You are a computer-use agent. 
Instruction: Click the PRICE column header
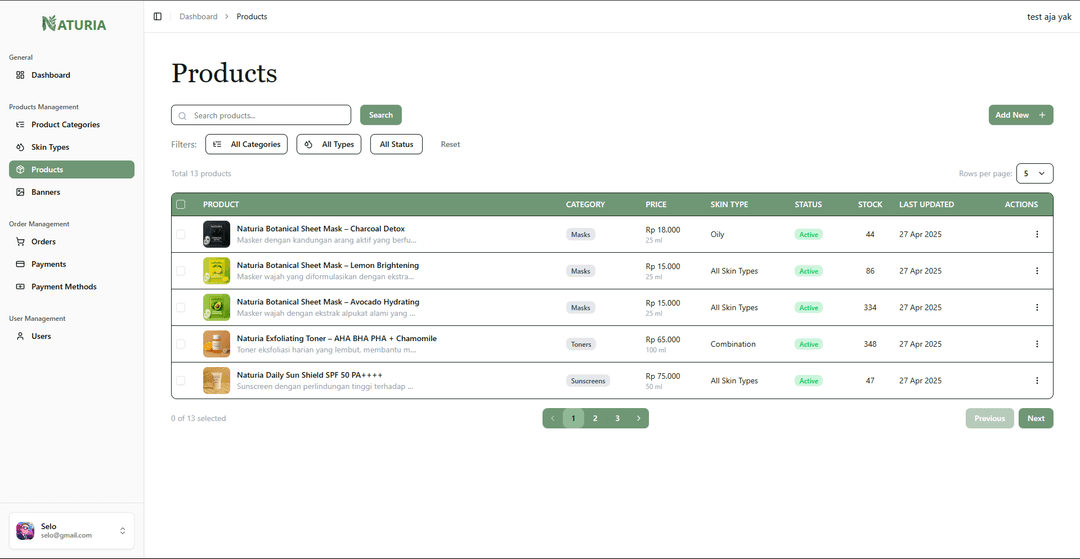tap(656, 204)
